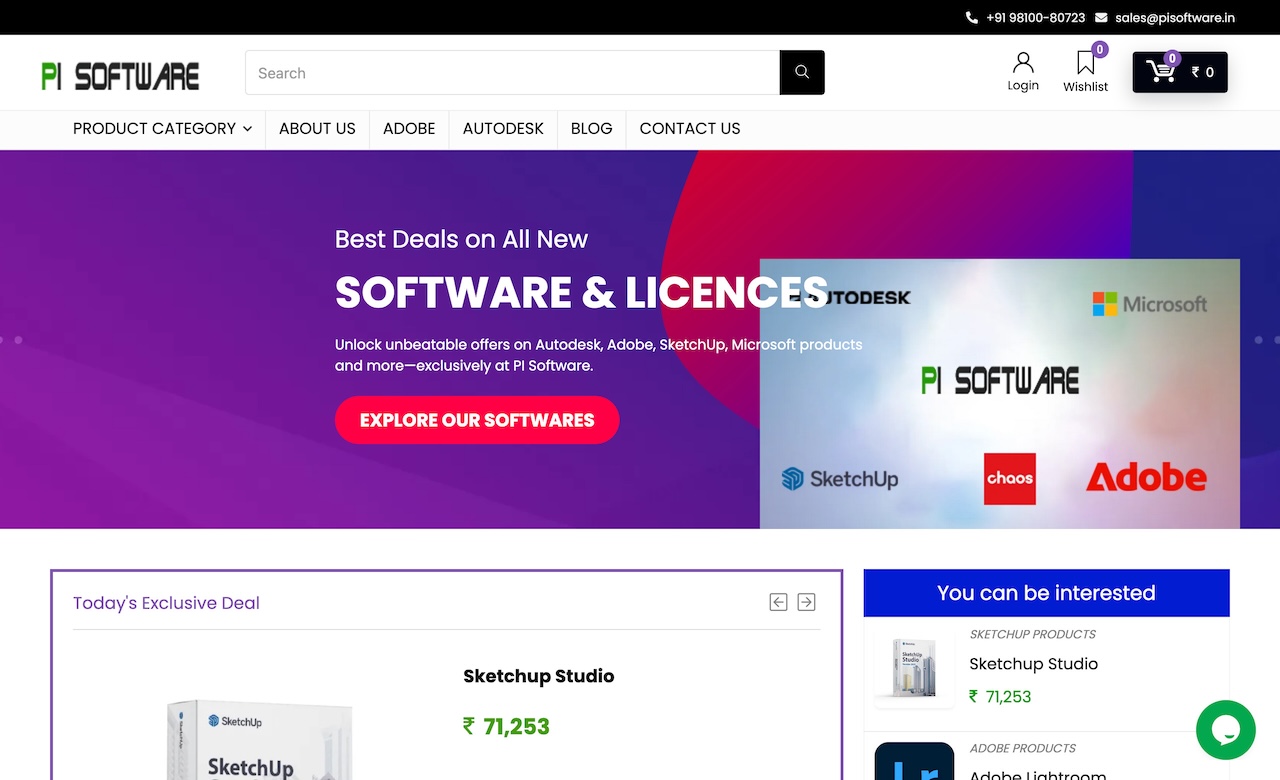Open the green chat bubble widget
Image resolution: width=1280 pixels, height=780 pixels.
(1226, 730)
